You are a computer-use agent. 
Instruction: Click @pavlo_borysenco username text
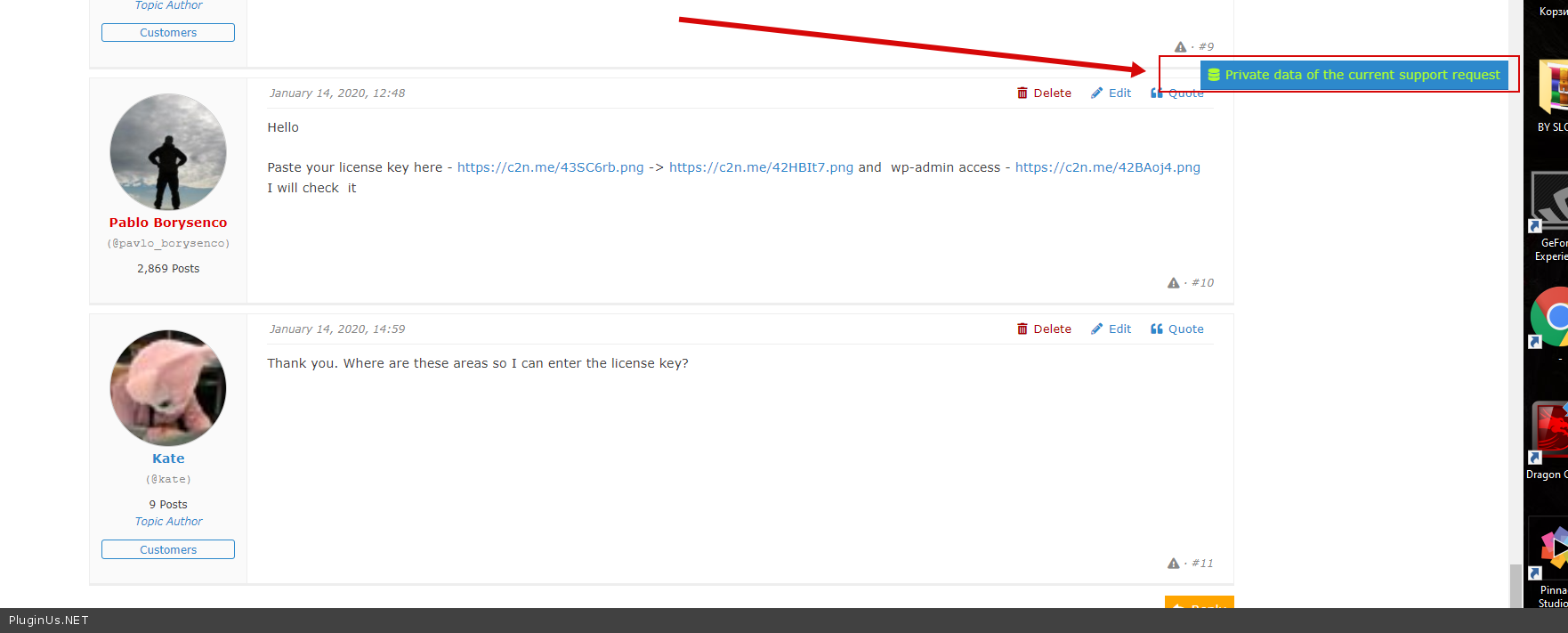[168, 243]
